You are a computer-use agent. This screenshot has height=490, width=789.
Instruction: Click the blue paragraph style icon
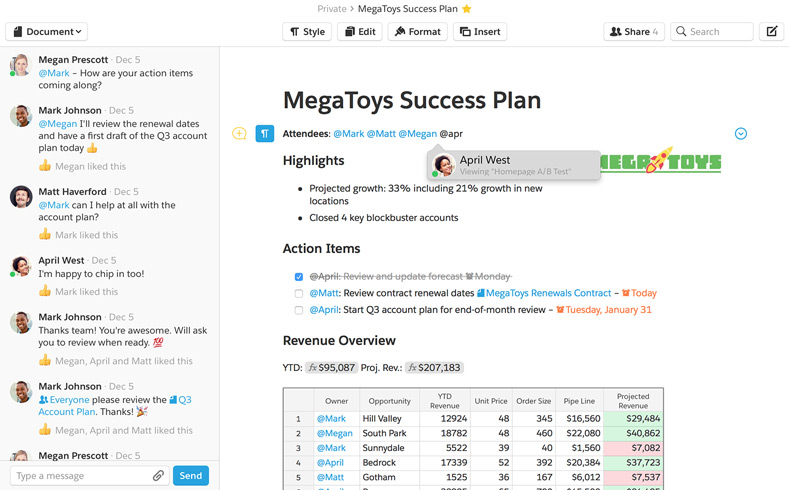coord(265,133)
